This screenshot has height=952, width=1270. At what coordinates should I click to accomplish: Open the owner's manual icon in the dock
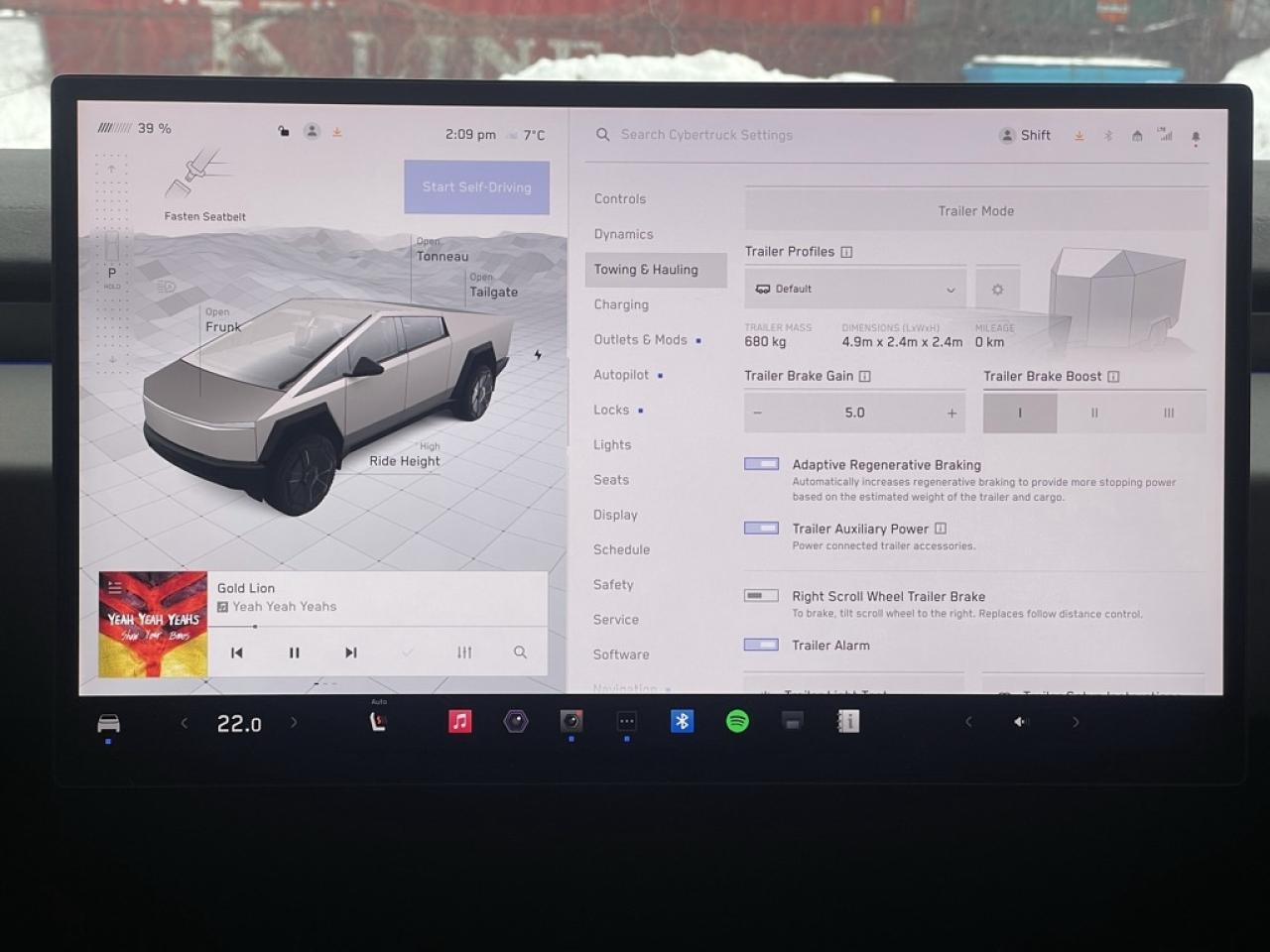[x=847, y=721]
